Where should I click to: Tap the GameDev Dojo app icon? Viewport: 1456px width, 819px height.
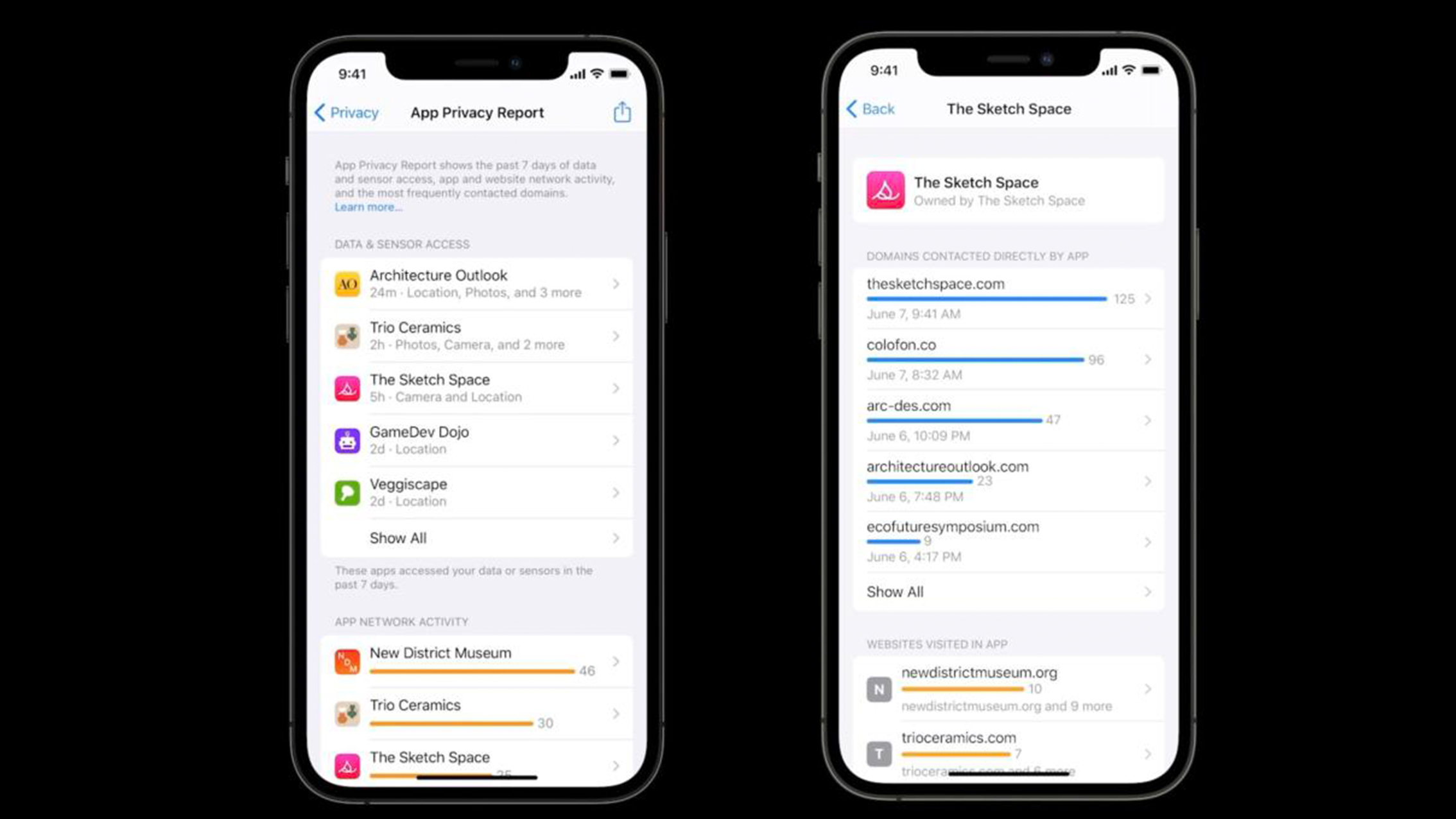click(x=348, y=440)
